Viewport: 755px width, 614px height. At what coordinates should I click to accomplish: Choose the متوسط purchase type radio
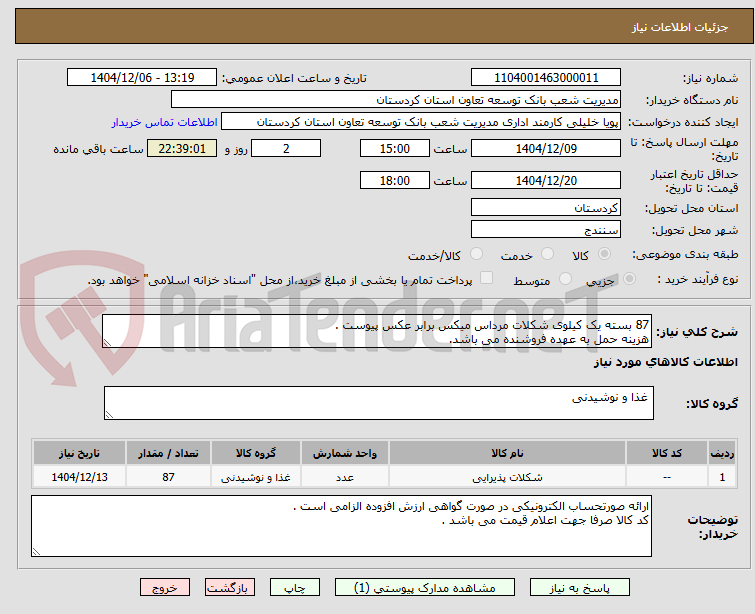click(565, 279)
